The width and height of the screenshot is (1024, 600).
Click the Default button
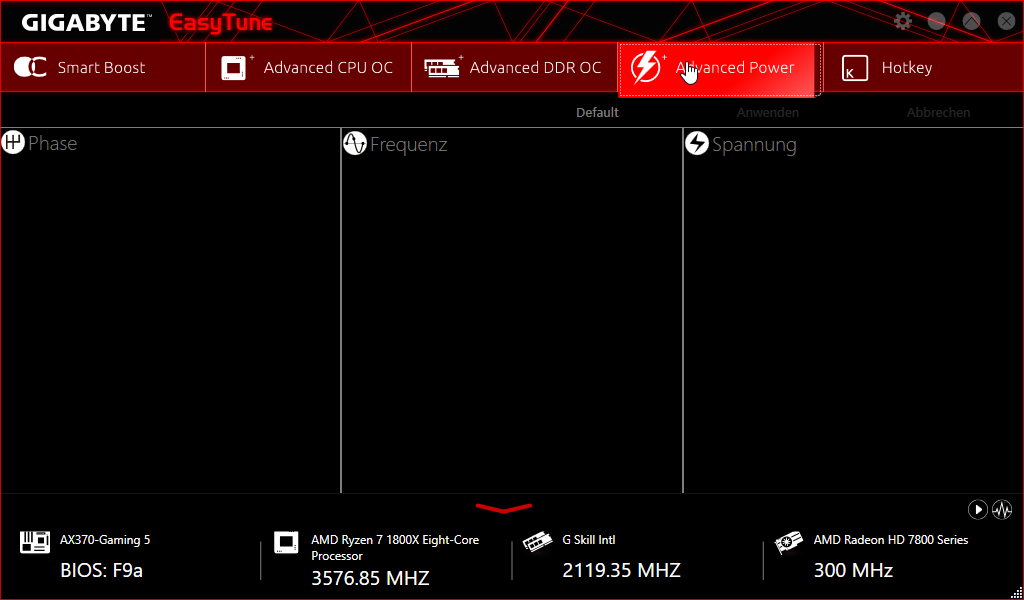click(x=597, y=112)
